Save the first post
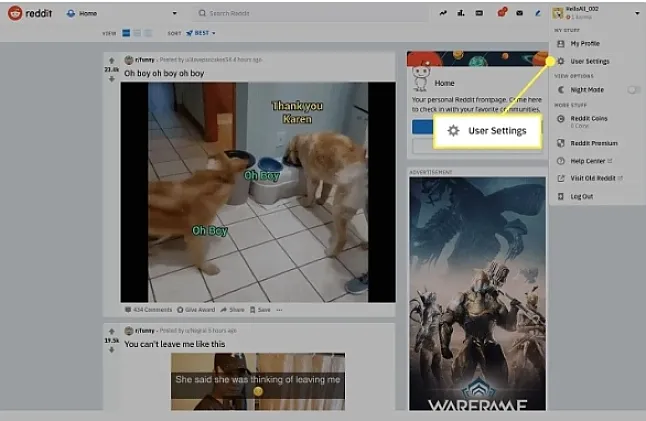The image size is (646, 421). tap(260, 310)
